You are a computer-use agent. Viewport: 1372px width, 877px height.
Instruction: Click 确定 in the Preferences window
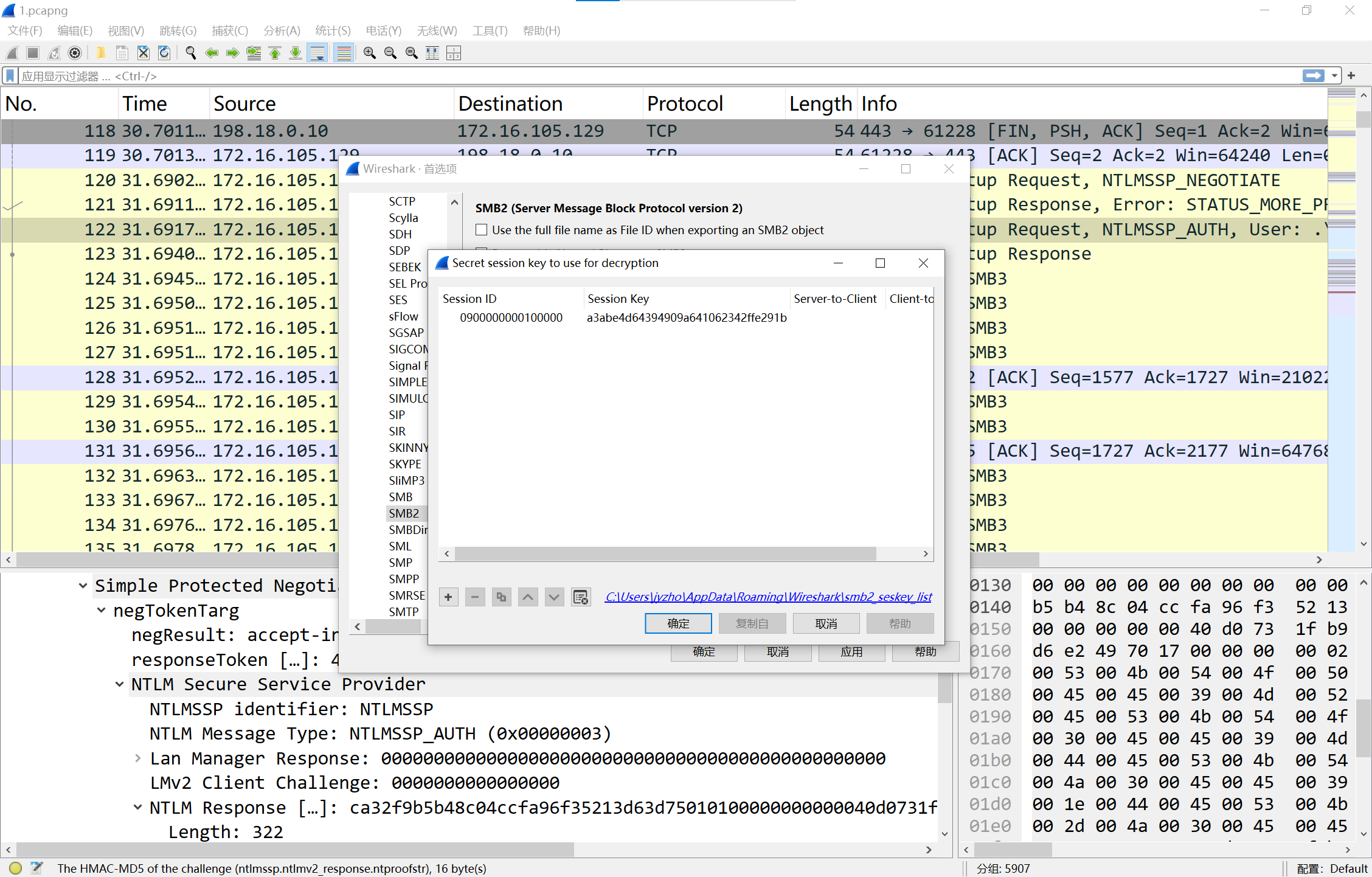704,652
